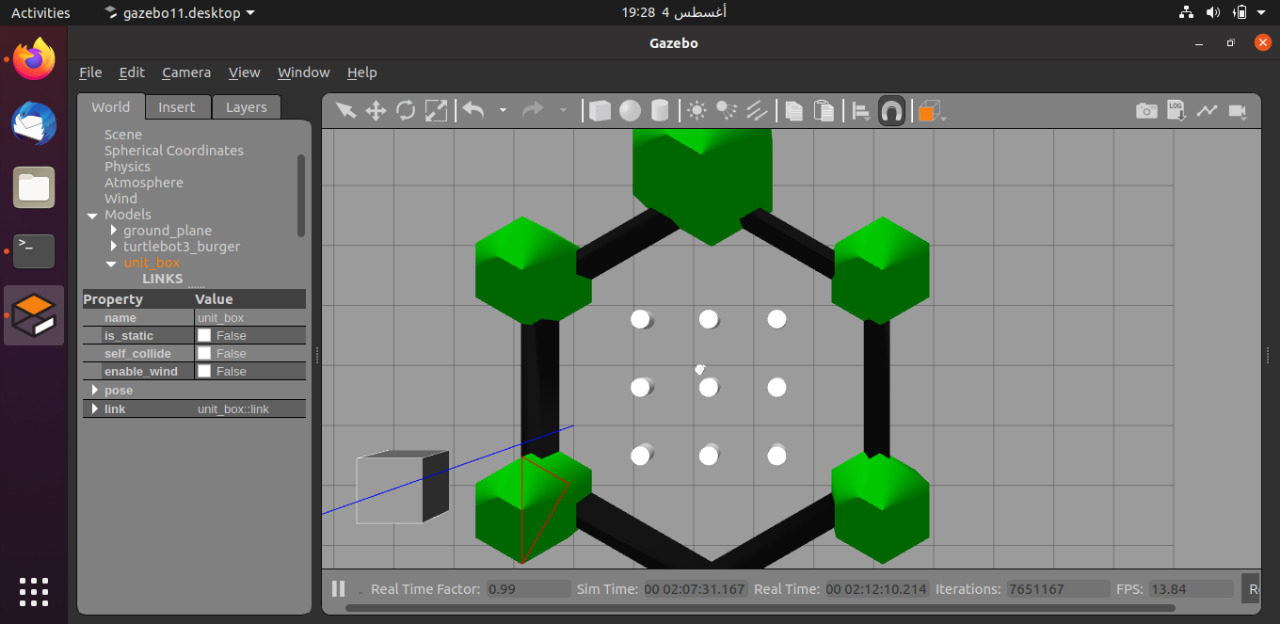Collapse the unit_box model
This screenshot has height=624, width=1280.
(111, 264)
